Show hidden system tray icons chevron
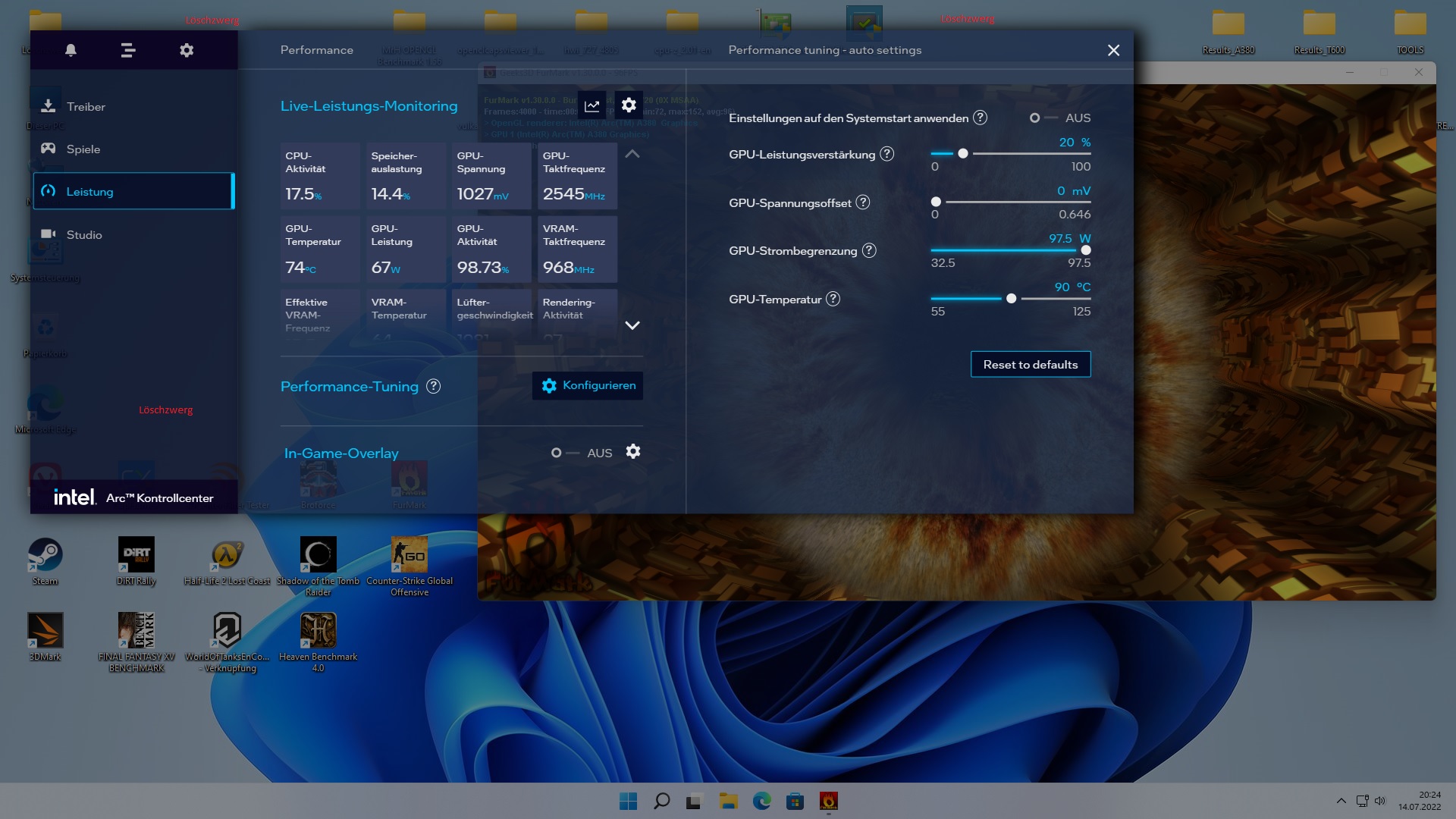This screenshot has width=1456, height=819. point(1341,801)
